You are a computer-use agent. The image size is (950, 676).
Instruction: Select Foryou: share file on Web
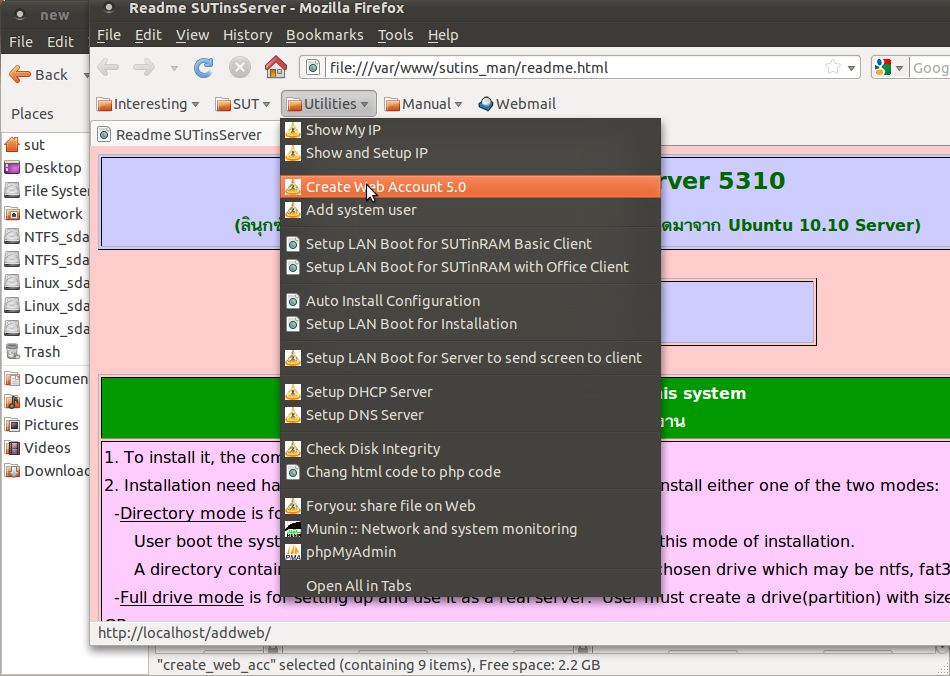(x=471, y=506)
